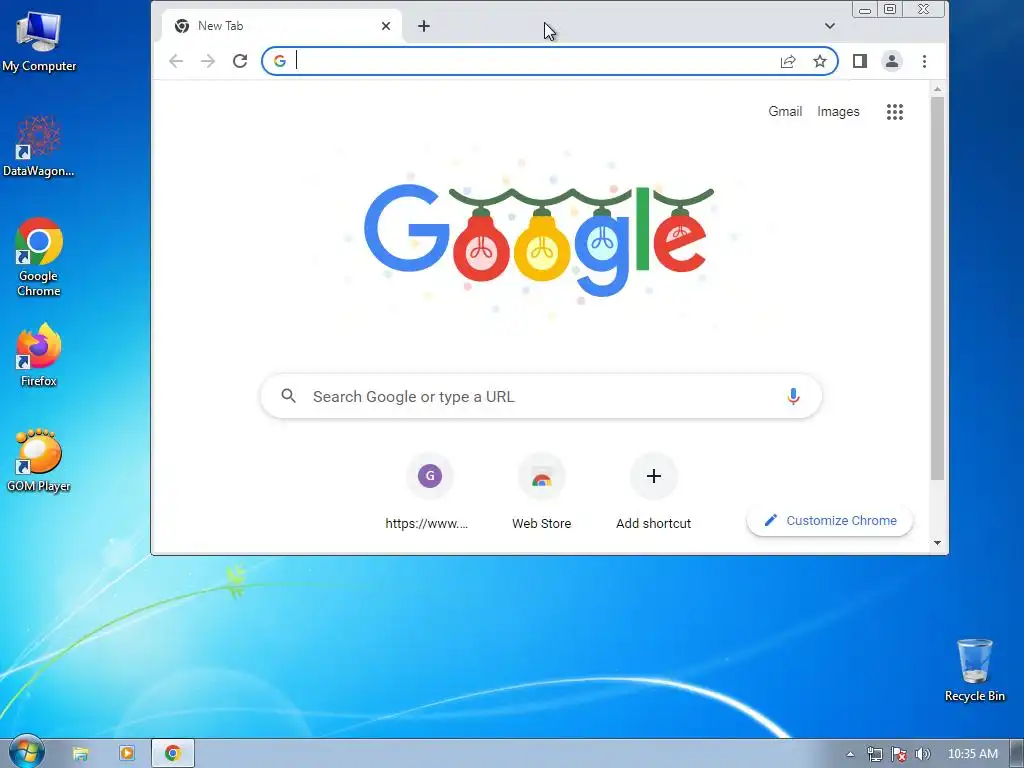1024x768 pixels.
Task: Click Show desktop strip at taskbar end
Action: point(1017,754)
